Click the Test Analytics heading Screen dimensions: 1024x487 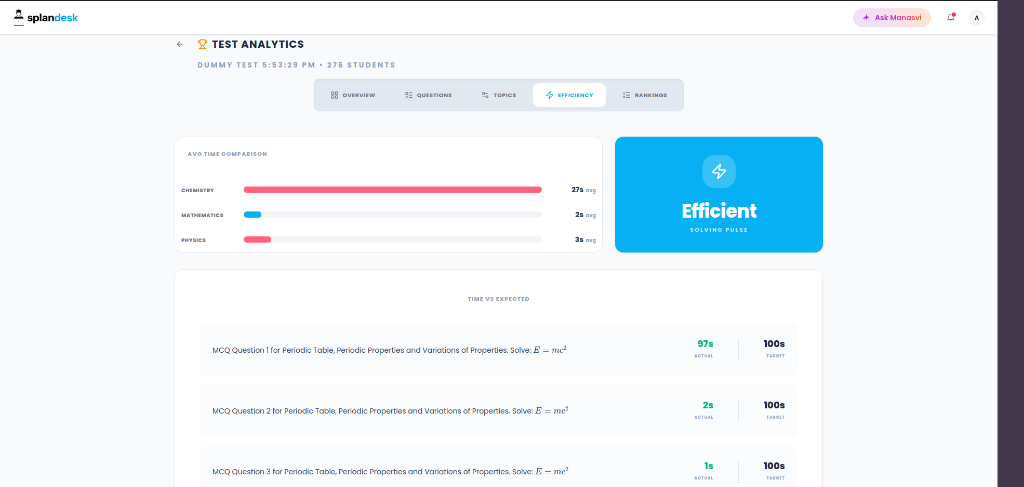pos(257,44)
